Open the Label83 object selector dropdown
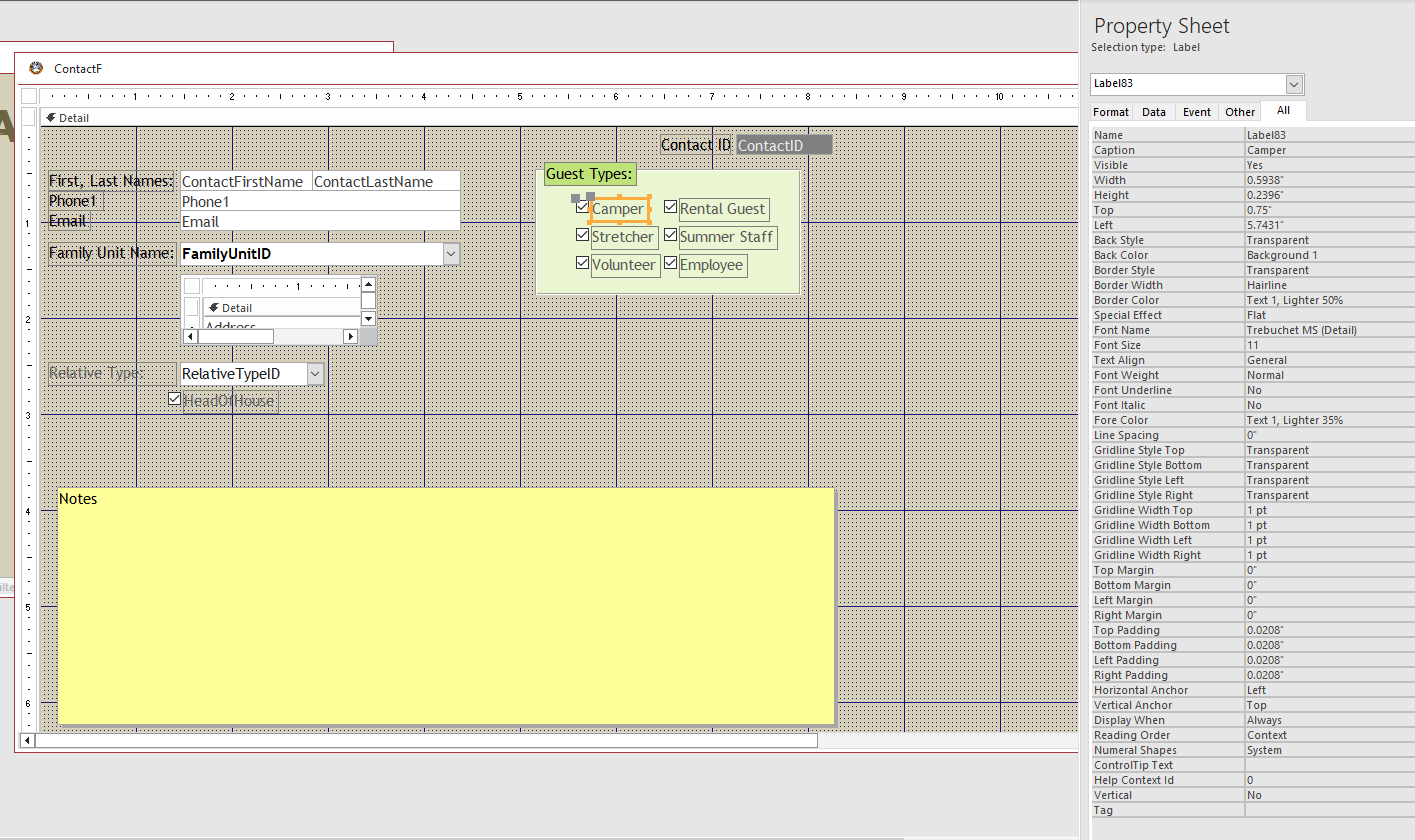Viewport: 1415px width, 840px height. [x=1294, y=84]
